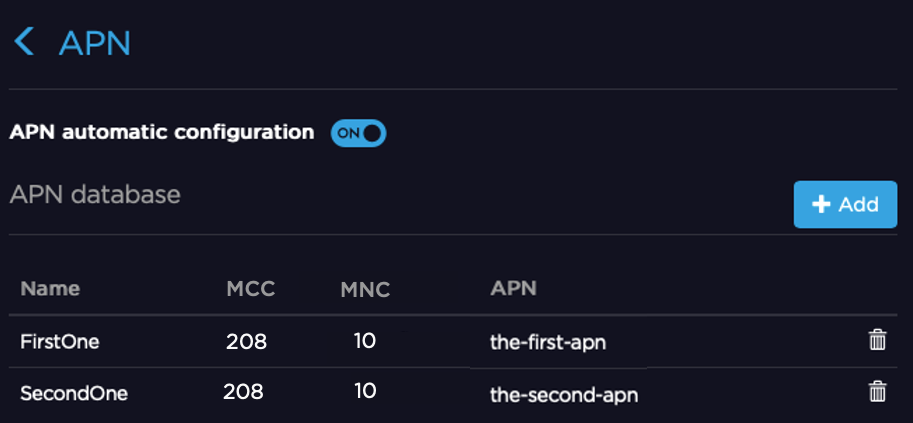
Task: Click the APN page title
Action: 95,43
